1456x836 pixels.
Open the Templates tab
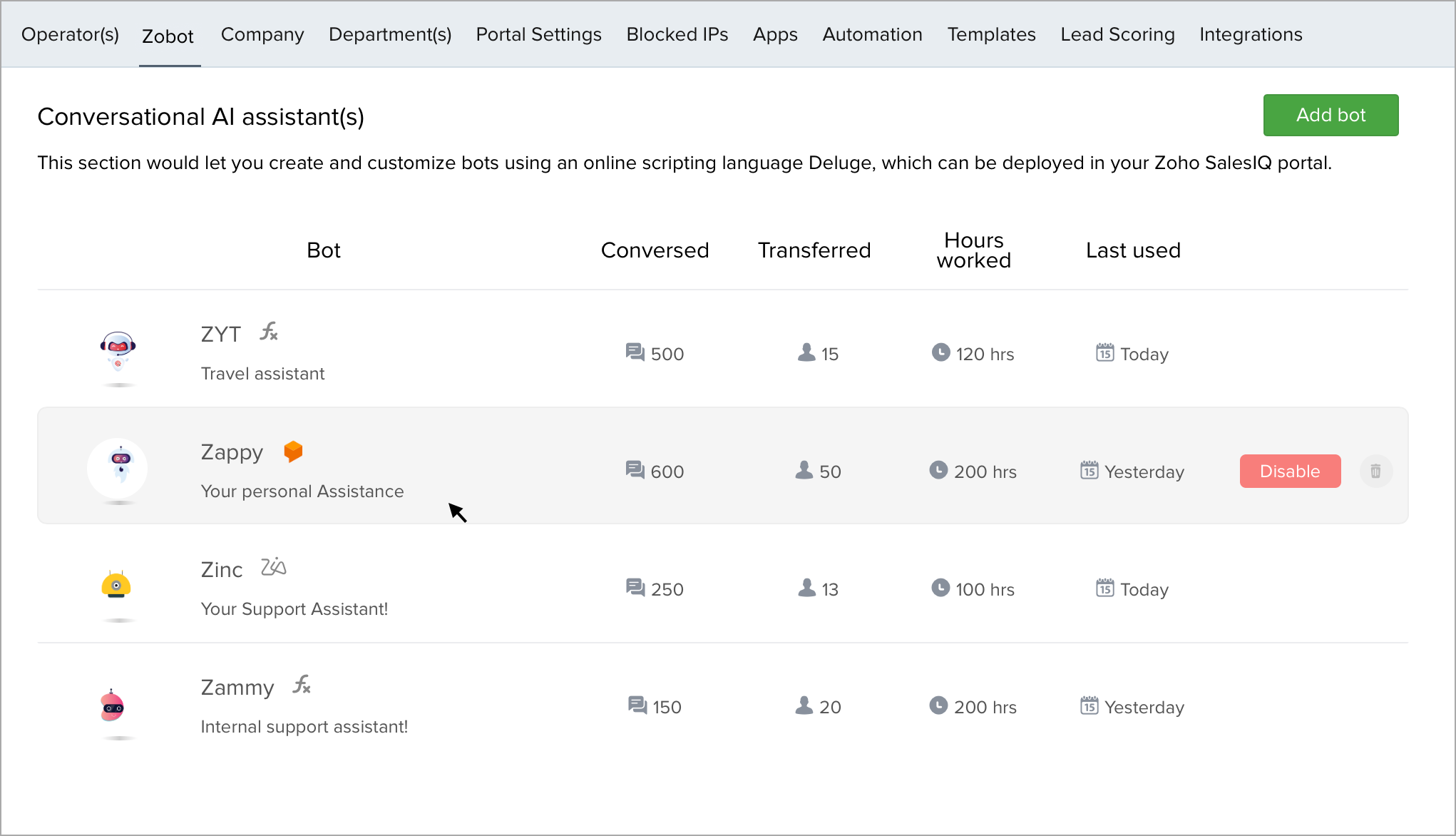991,34
